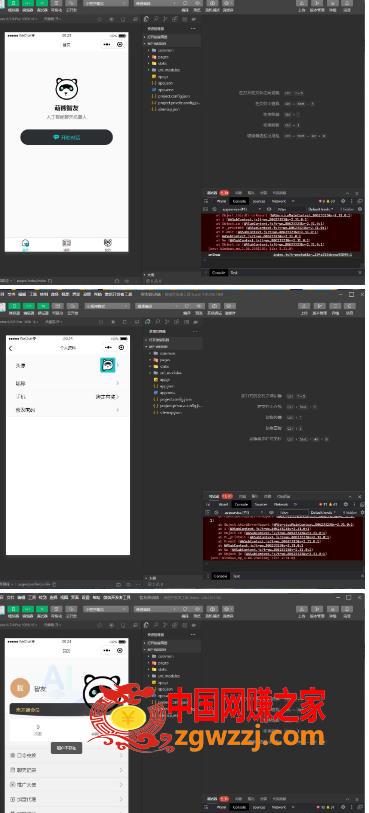Expand the pages folder in the first file tree

point(164,57)
